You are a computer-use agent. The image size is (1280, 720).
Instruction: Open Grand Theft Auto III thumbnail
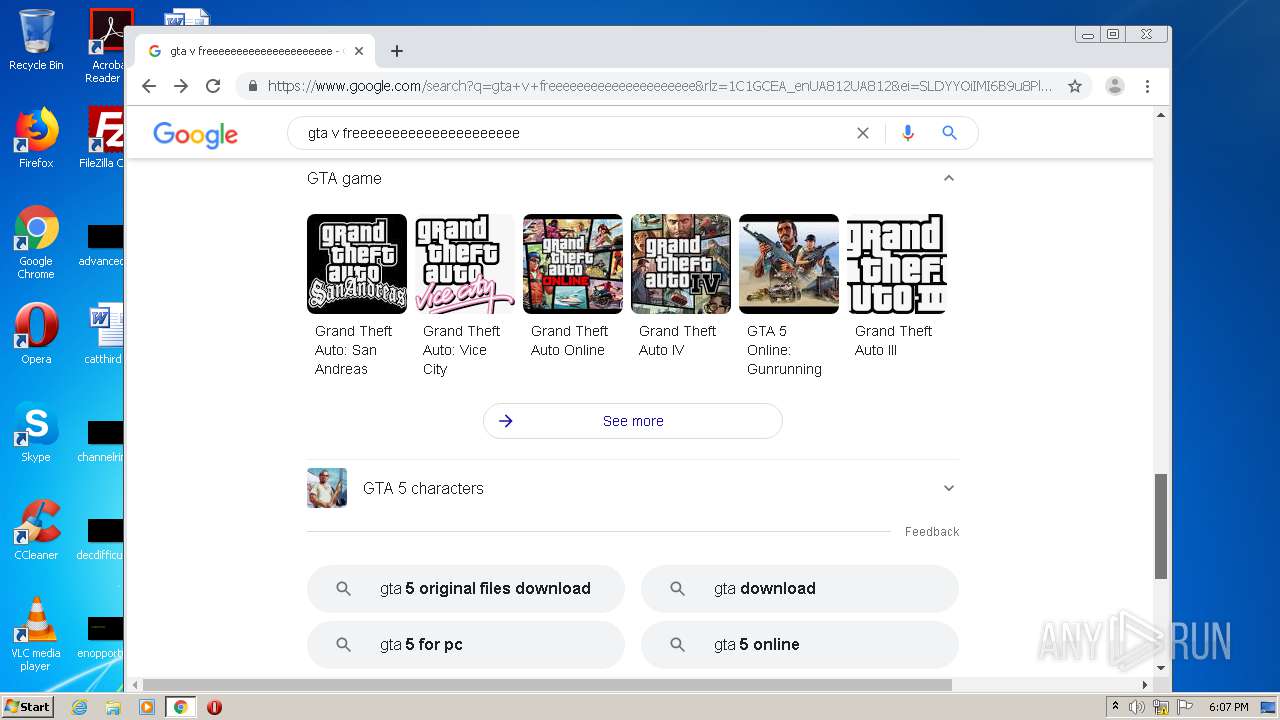coord(897,264)
